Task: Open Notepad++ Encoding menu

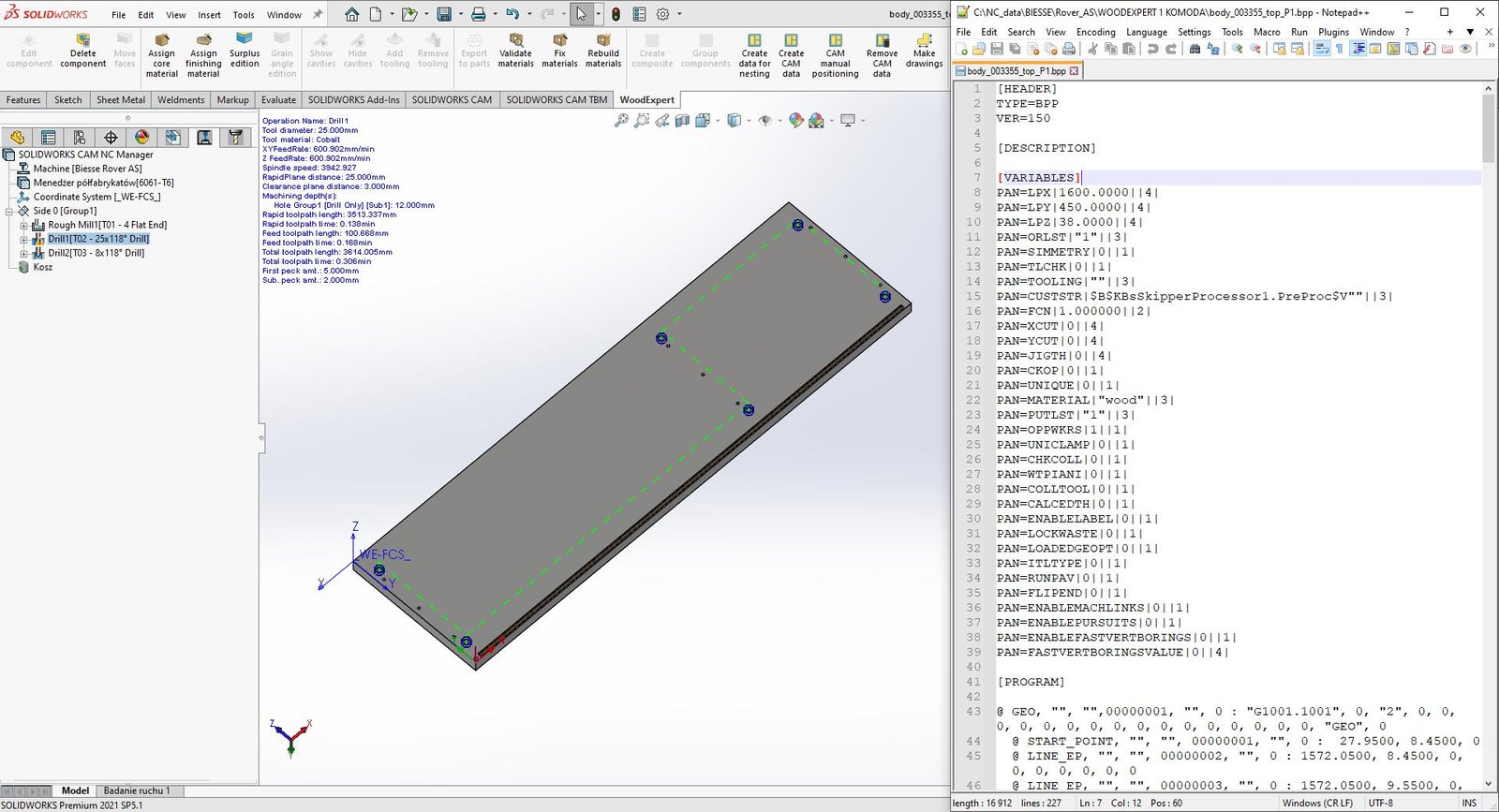Action: [x=1095, y=32]
